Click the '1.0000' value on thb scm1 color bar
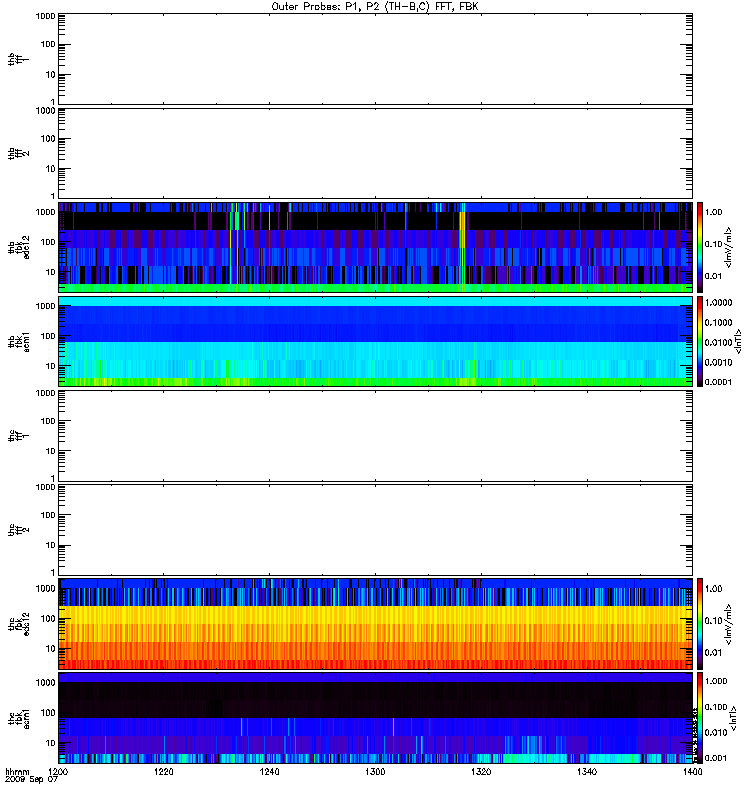The image size is (750, 800). pos(718,303)
